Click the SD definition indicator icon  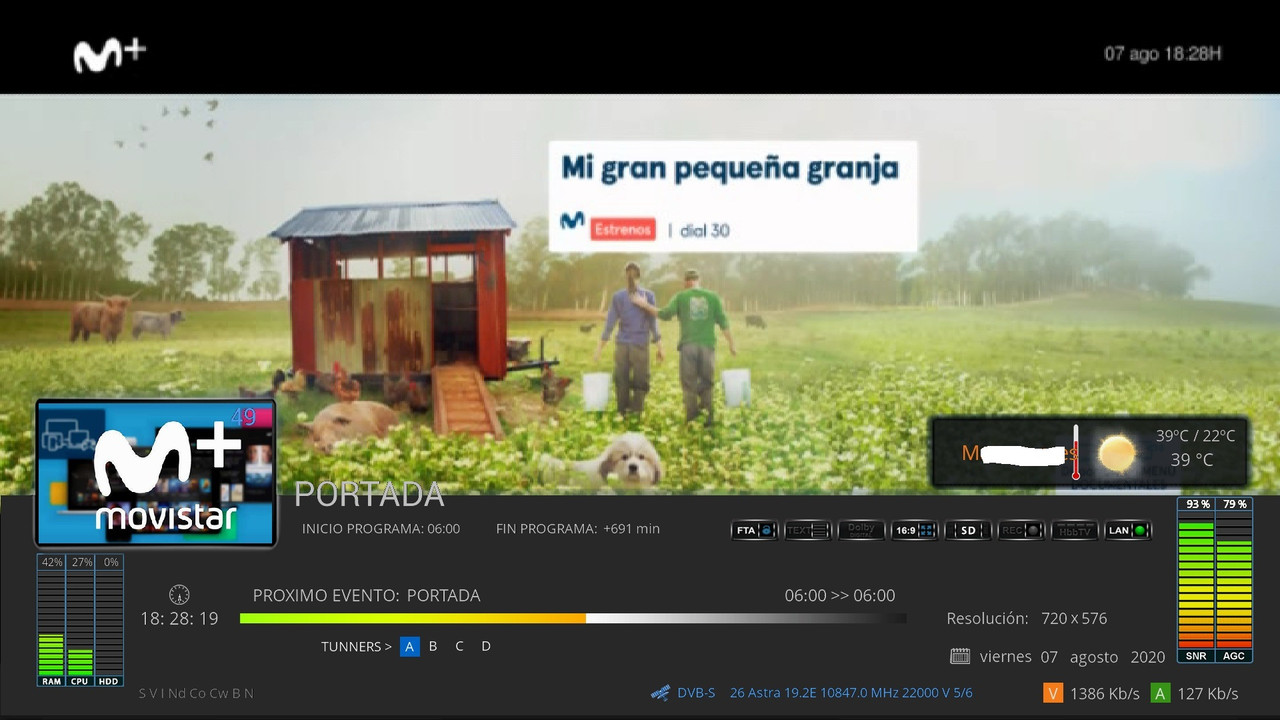click(x=968, y=530)
